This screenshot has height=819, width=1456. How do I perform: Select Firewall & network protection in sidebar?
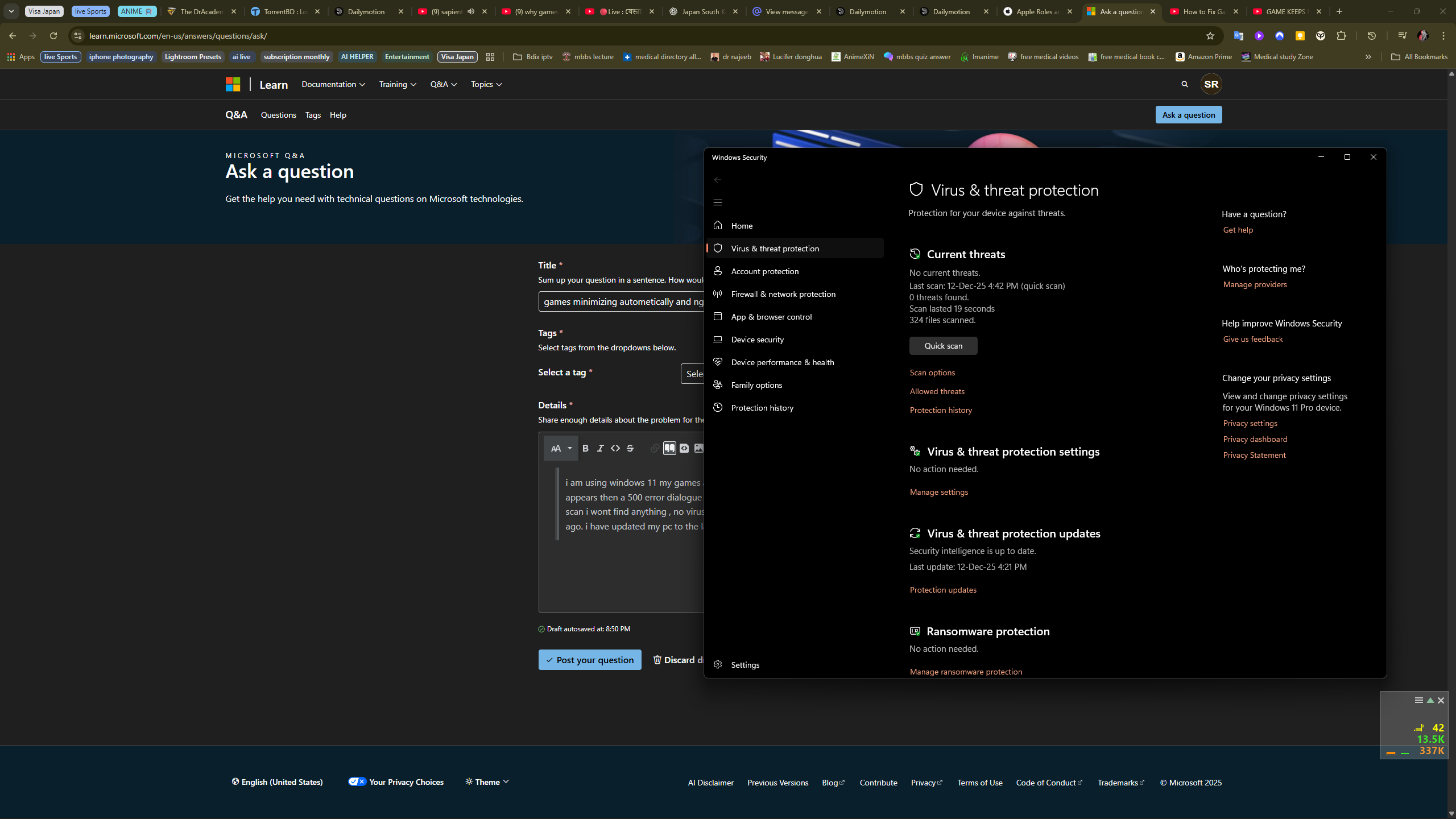coord(783,294)
